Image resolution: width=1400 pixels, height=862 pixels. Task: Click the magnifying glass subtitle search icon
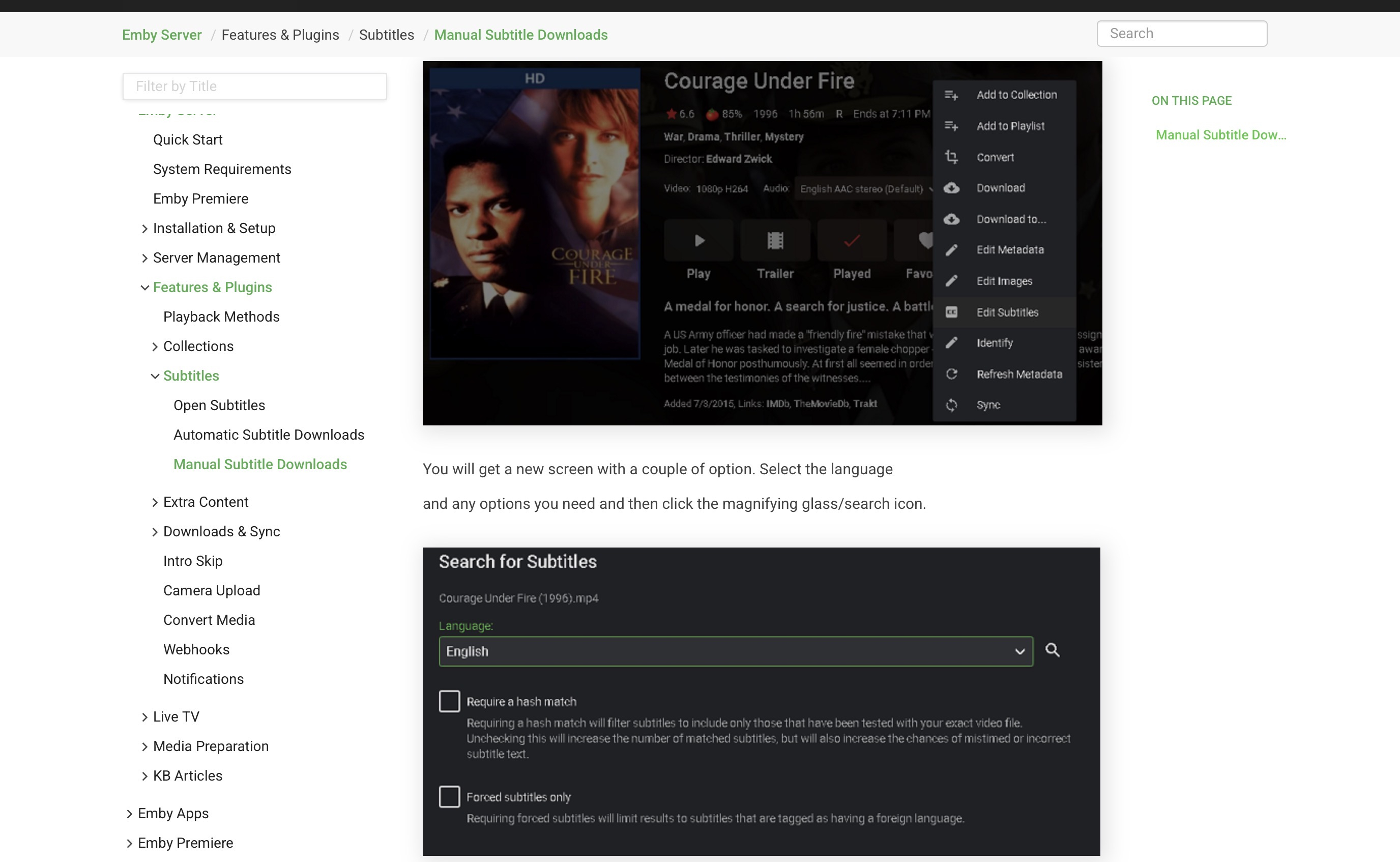[1052, 650]
